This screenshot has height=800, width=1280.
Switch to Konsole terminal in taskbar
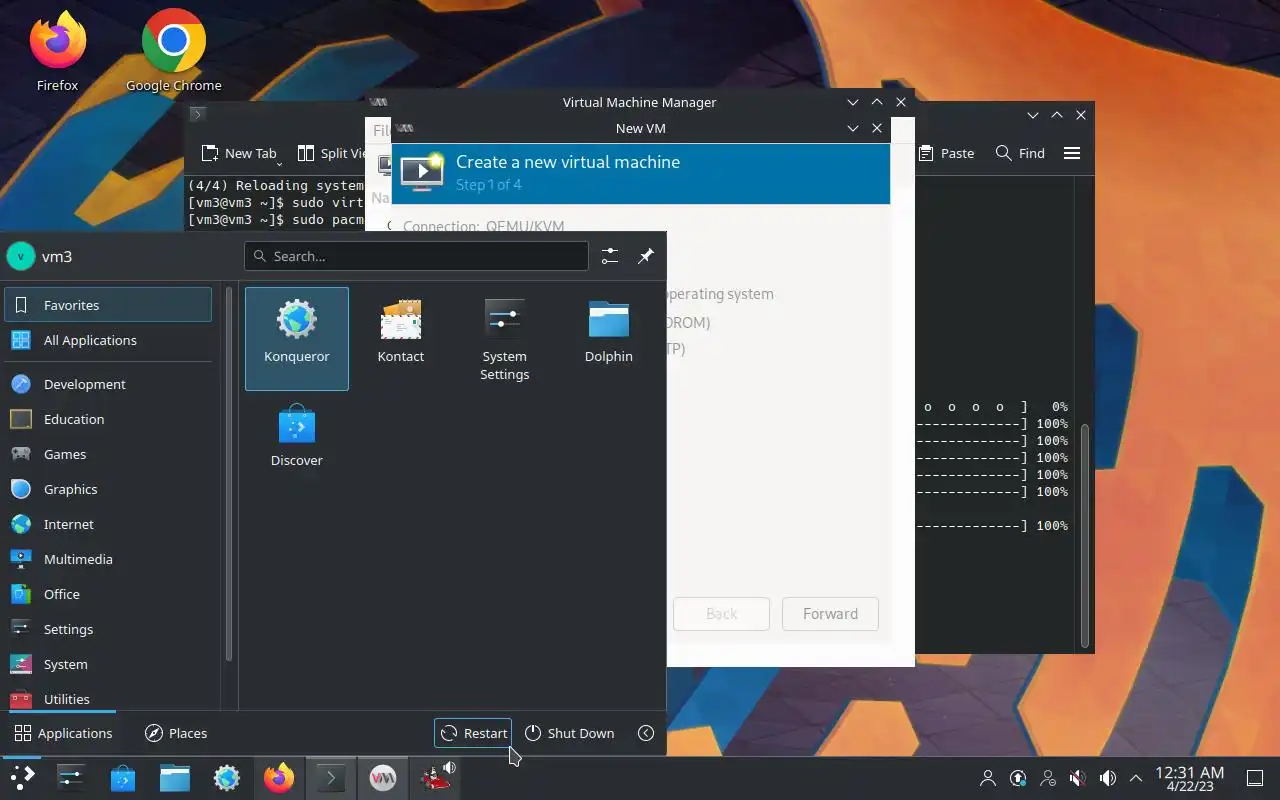click(331, 777)
